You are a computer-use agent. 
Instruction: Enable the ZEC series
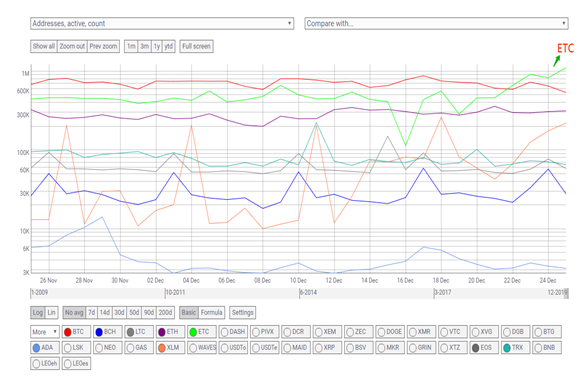coord(359,332)
